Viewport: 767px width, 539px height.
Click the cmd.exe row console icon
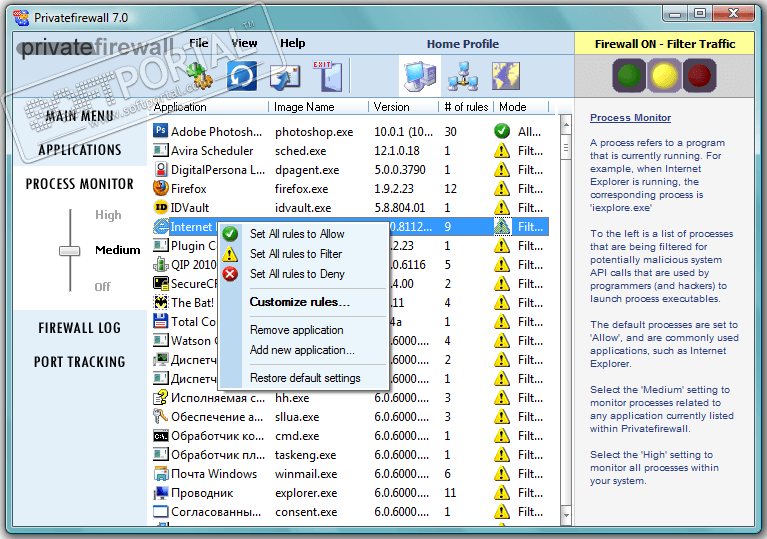coord(160,435)
